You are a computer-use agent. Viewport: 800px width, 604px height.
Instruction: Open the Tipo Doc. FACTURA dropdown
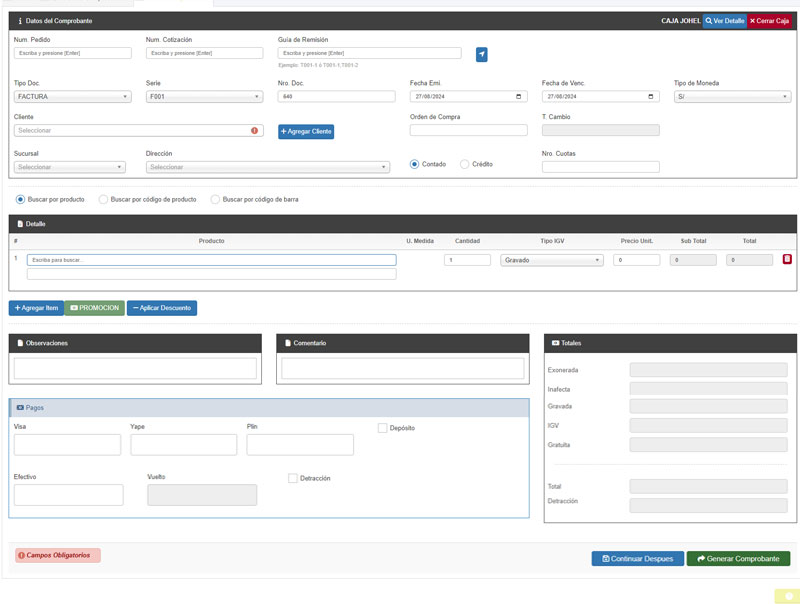click(x=72, y=96)
